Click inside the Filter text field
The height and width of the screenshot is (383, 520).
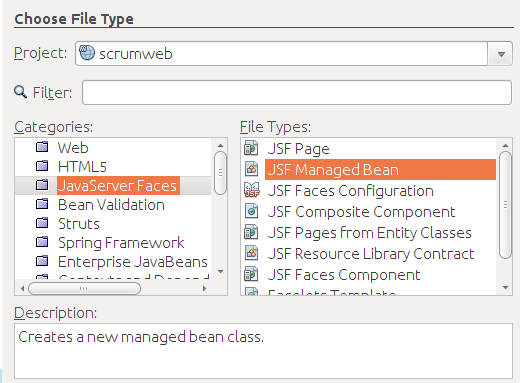click(297, 92)
